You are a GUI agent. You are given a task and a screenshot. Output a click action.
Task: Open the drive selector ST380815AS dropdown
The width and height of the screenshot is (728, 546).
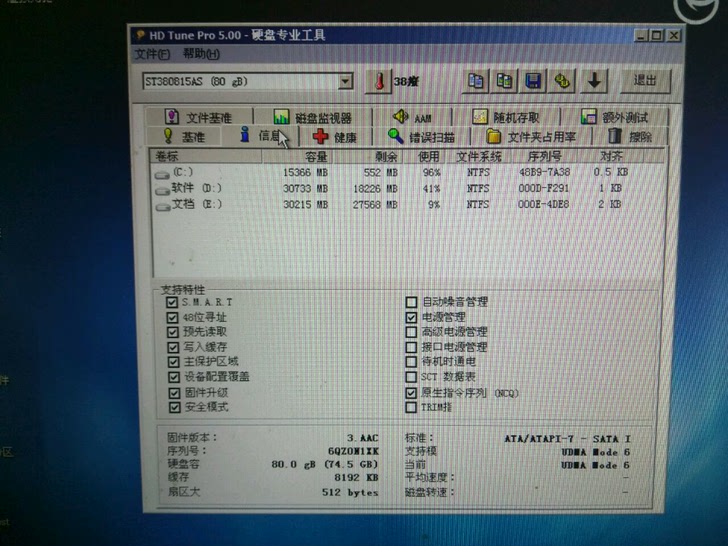(x=344, y=82)
